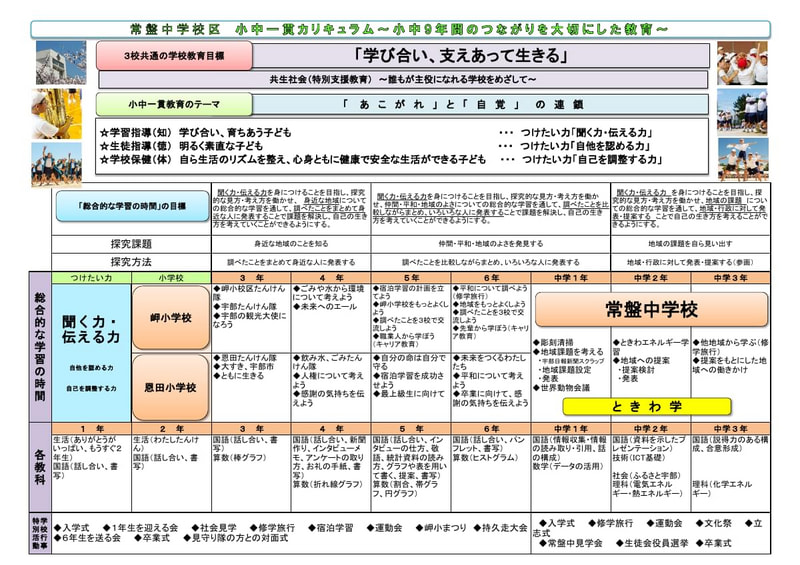Select the event 6年生を送る会
800x565 pixels.
pyautogui.click(x=87, y=538)
